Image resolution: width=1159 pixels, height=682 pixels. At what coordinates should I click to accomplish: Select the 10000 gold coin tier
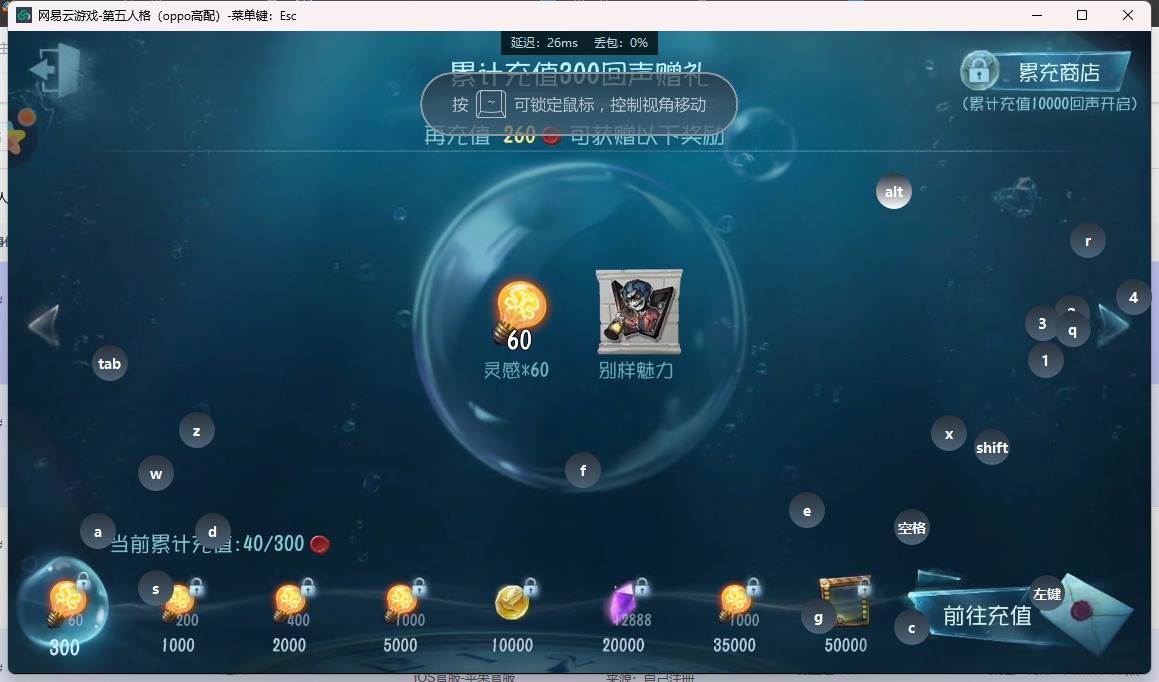click(x=512, y=617)
